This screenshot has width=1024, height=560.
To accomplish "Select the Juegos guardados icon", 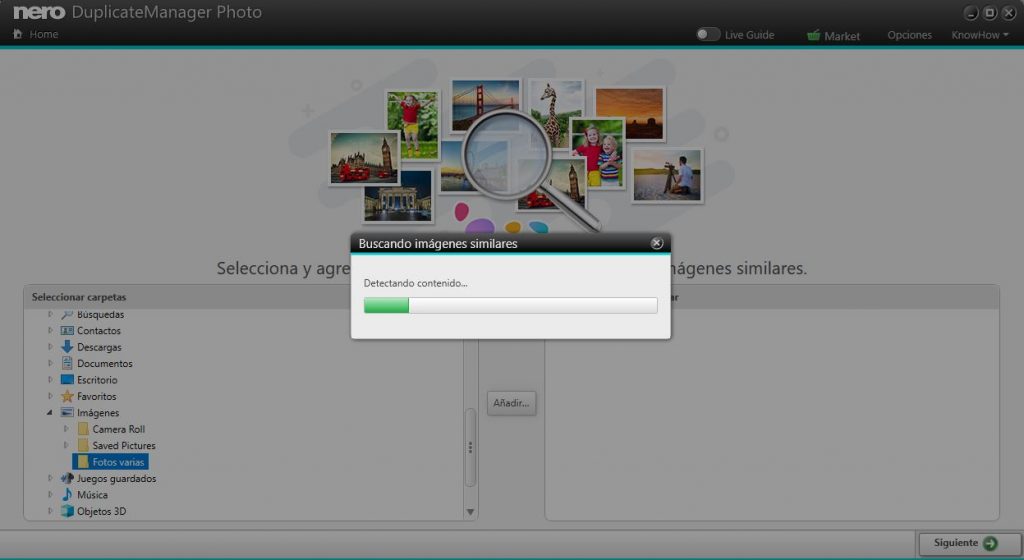I will (x=67, y=478).
